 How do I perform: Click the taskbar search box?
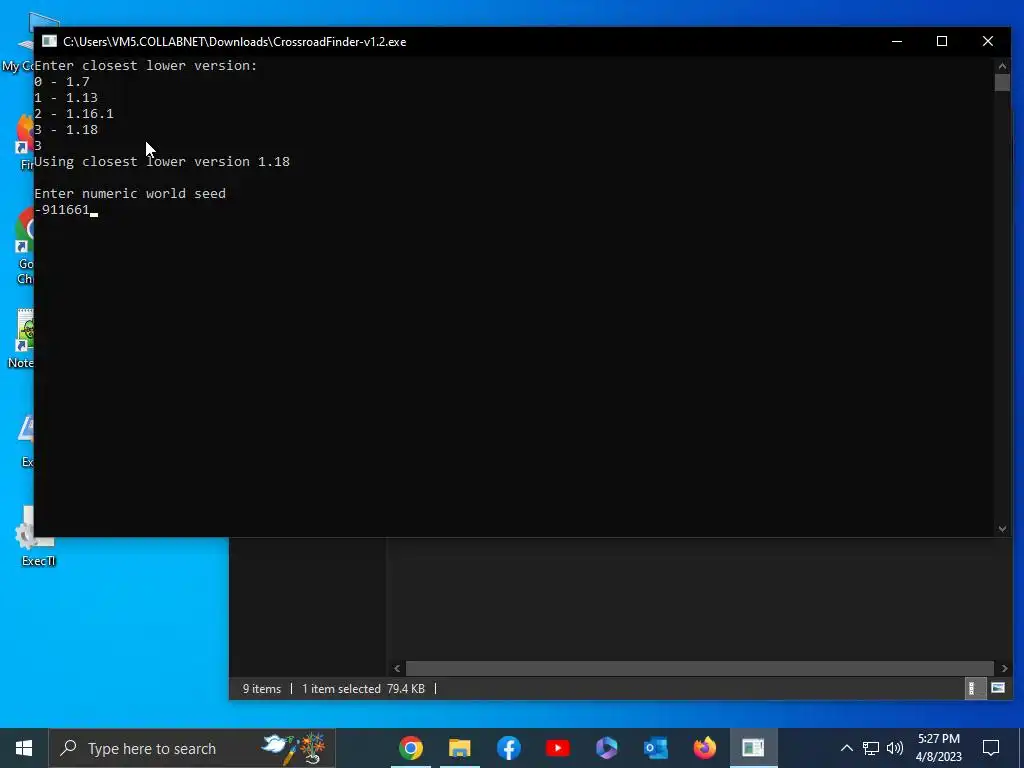(192, 748)
